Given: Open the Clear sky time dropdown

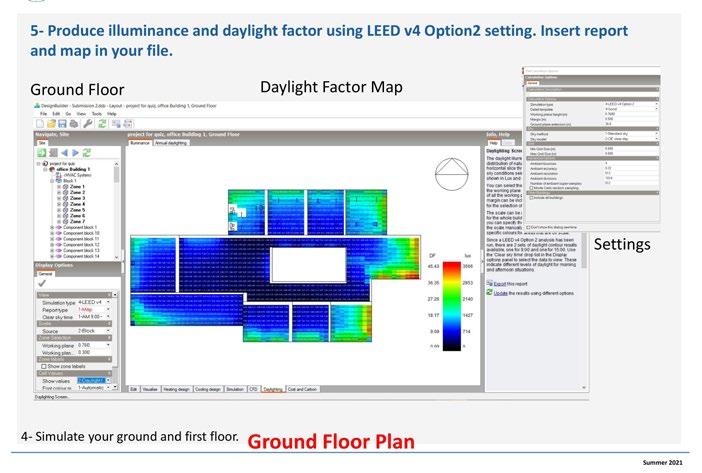Looking at the screenshot, I should click(108, 317).
